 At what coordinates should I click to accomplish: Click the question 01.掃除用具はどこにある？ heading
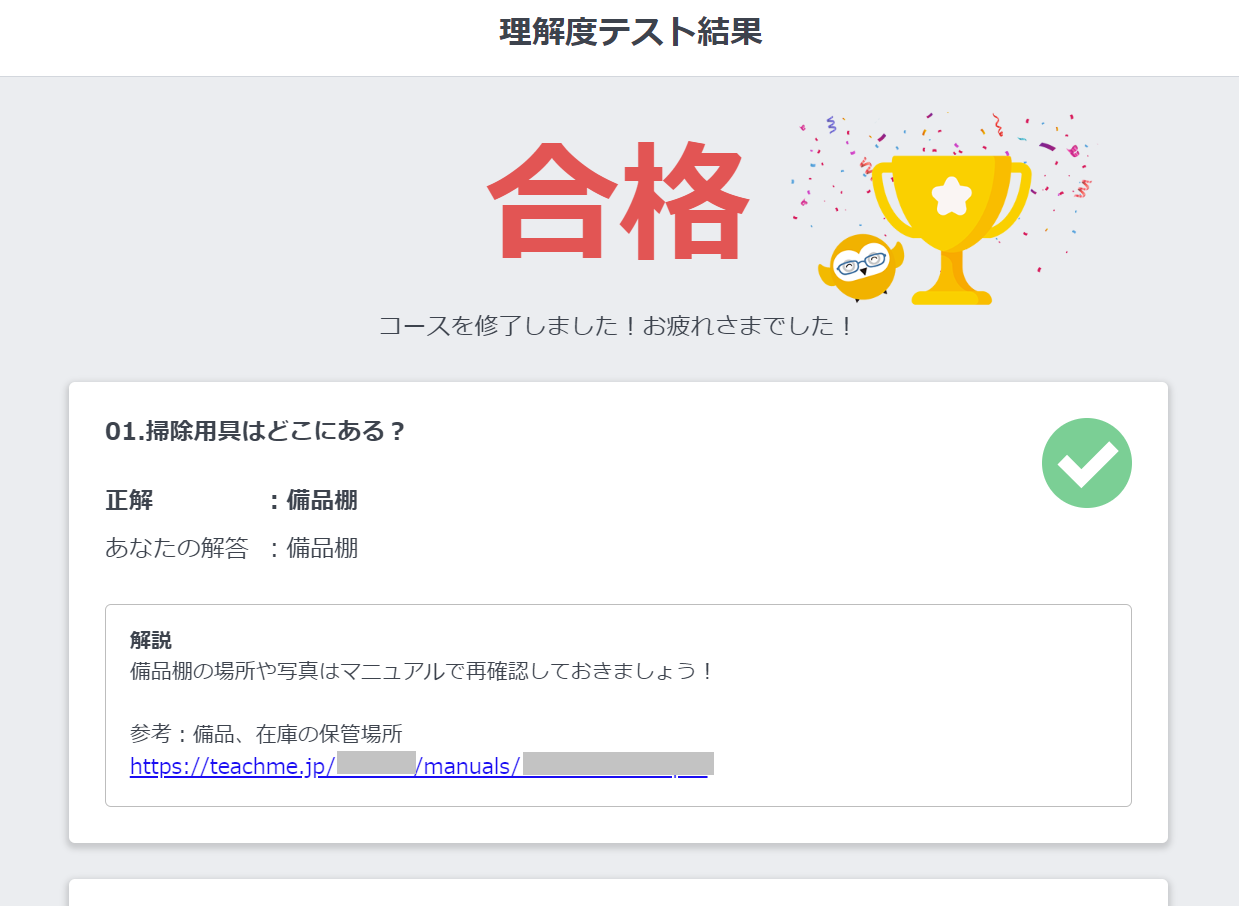(255, 431)
